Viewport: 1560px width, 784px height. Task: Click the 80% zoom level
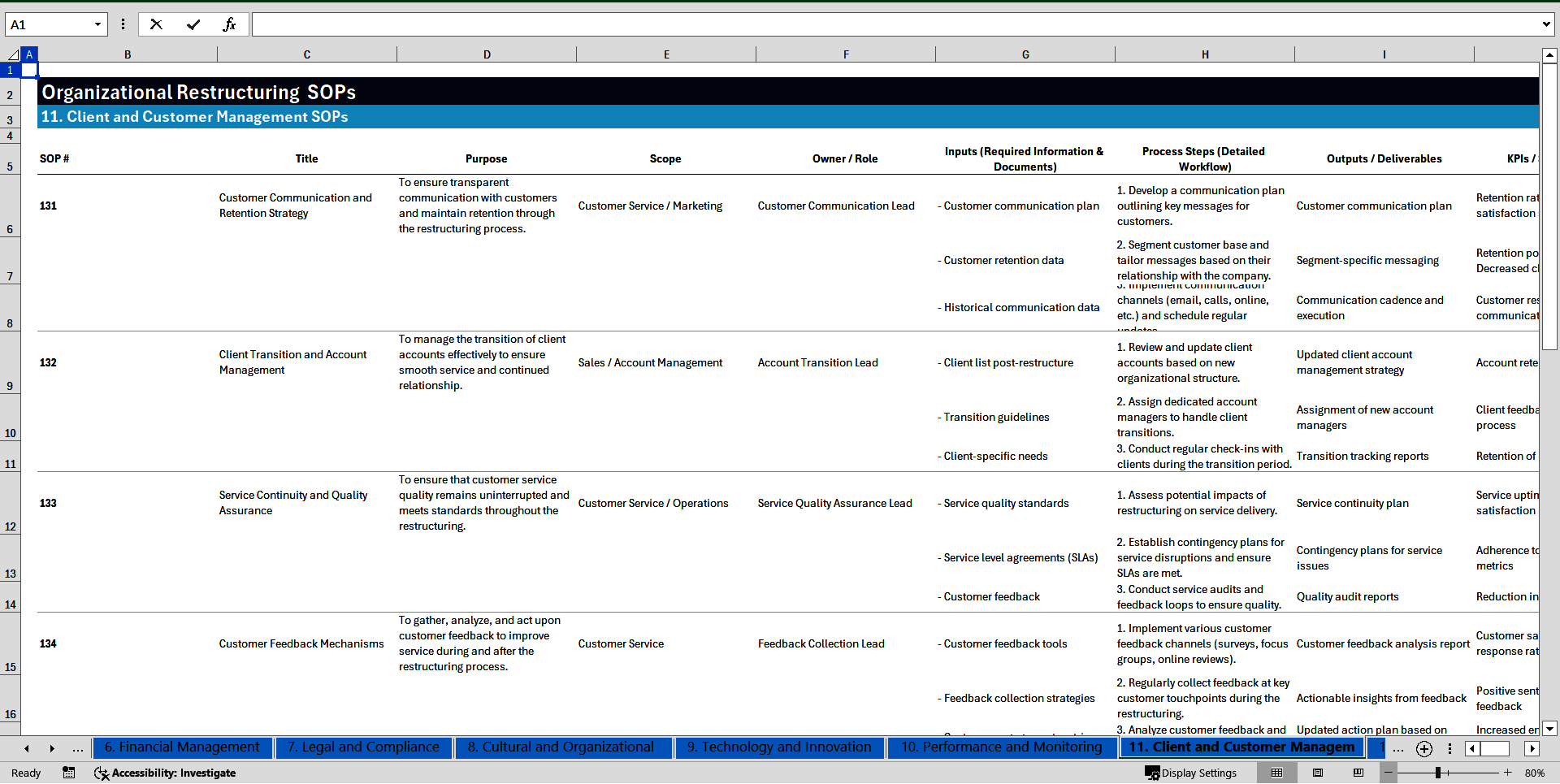click(x=1534, y=773)
